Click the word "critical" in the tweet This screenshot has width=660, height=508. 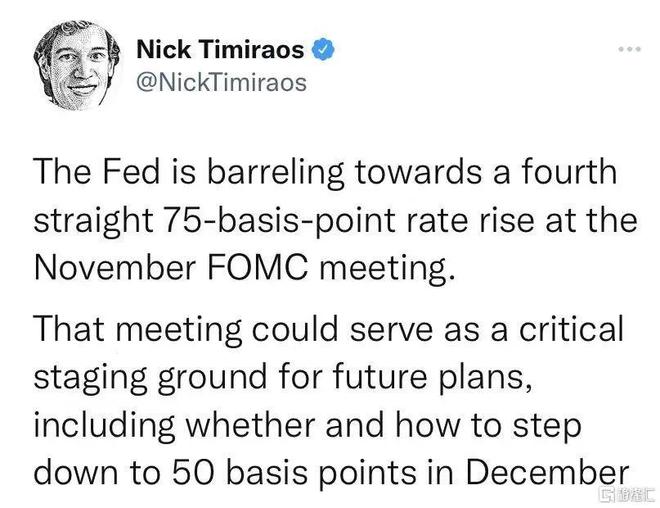coord(571,328)
